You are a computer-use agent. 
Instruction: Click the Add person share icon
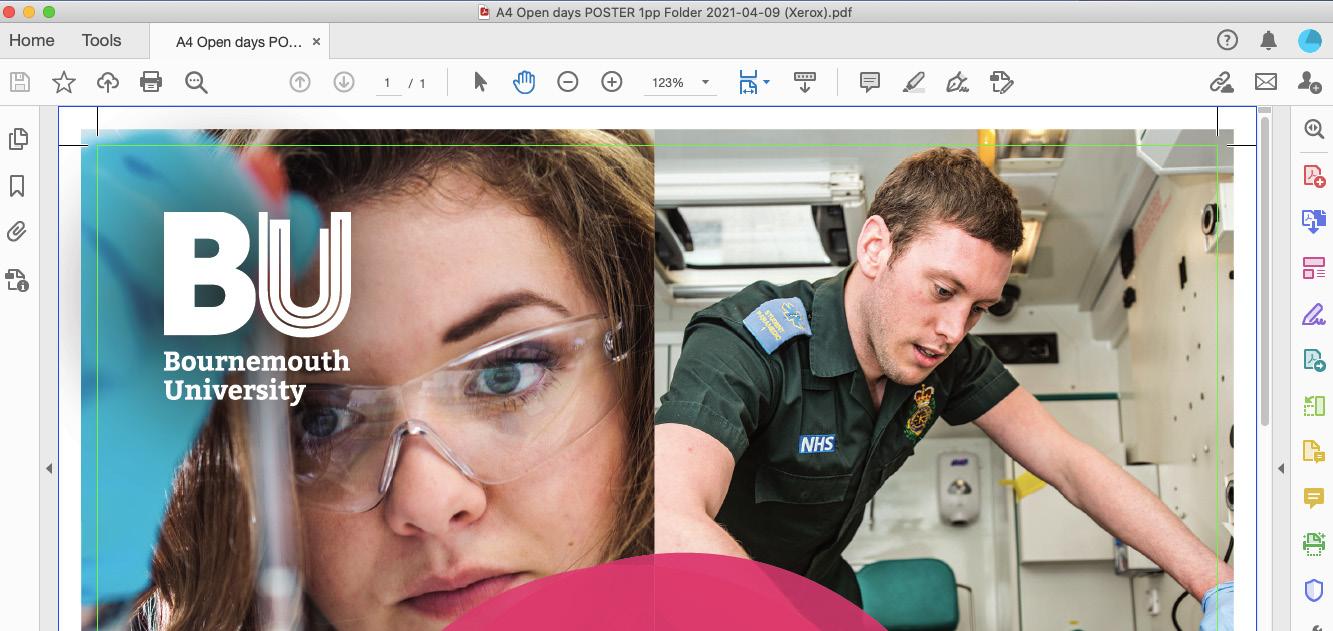1309,82
